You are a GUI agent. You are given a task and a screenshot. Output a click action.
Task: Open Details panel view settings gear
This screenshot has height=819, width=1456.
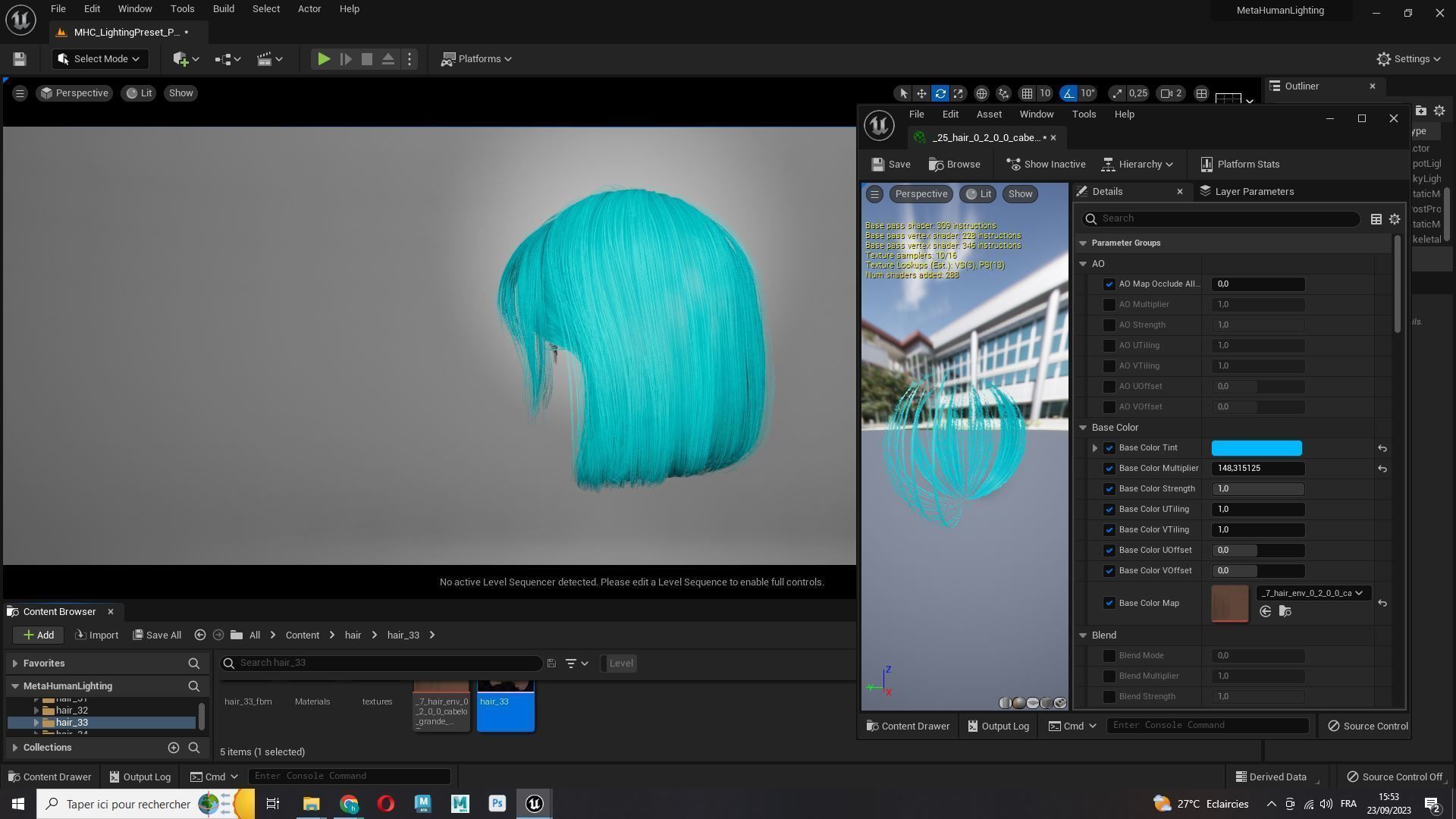pyautogui.click(x=1394, y=219)
